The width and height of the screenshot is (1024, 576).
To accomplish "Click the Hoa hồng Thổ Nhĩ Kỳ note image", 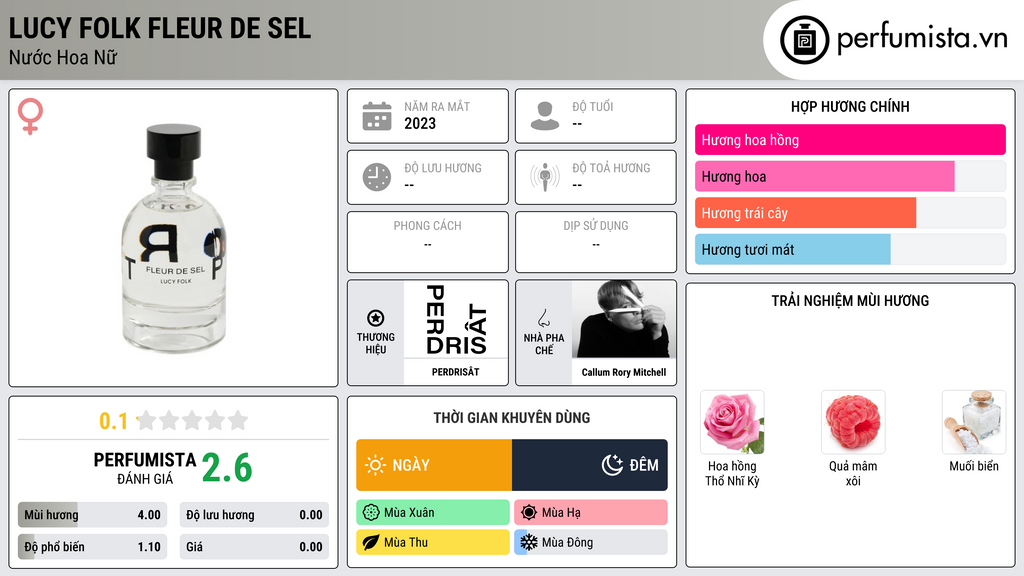I will point(732,423).
